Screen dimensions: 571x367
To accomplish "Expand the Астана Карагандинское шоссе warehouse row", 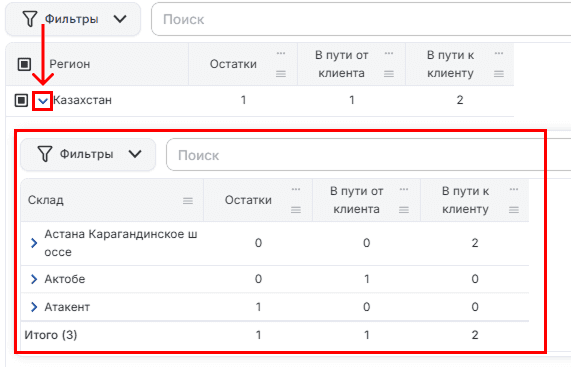I will [34, 243].
